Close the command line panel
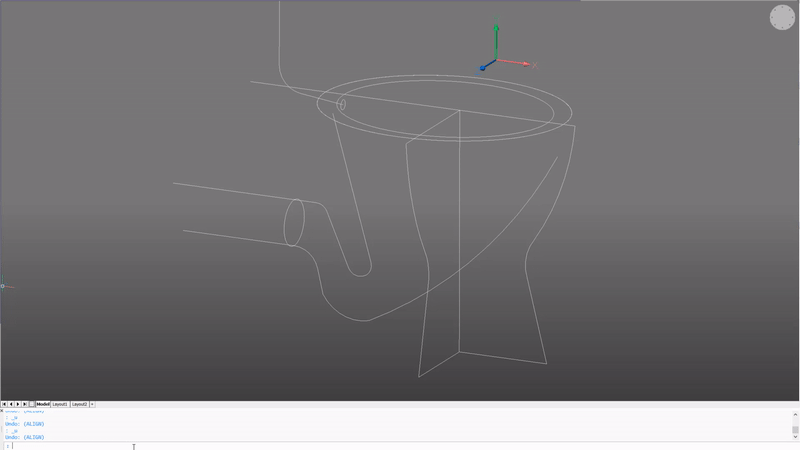This screenshot has width=800, height=450. (2, 411)
